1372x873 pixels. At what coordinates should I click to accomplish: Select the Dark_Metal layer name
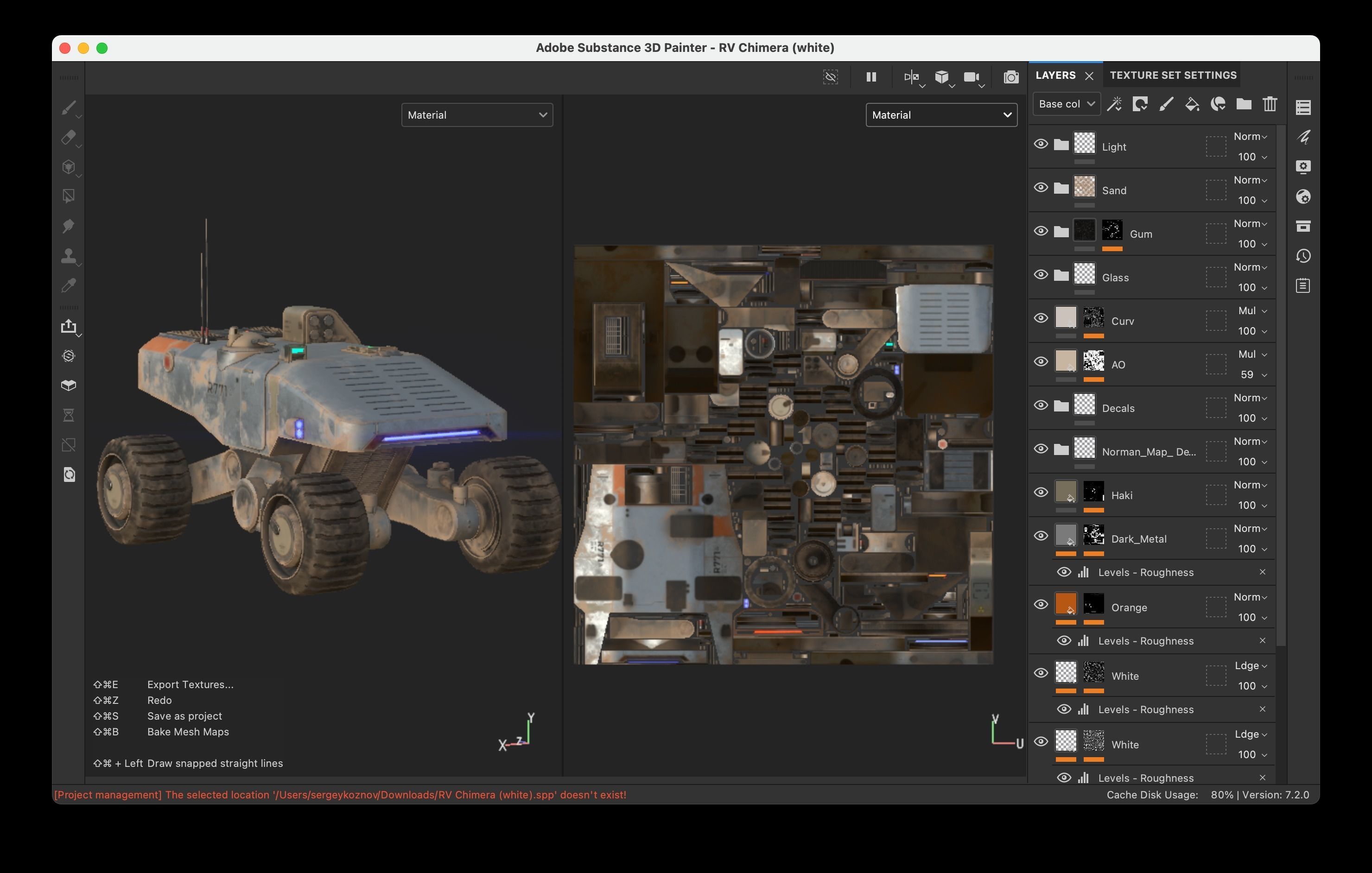(x=1138, y=539)
